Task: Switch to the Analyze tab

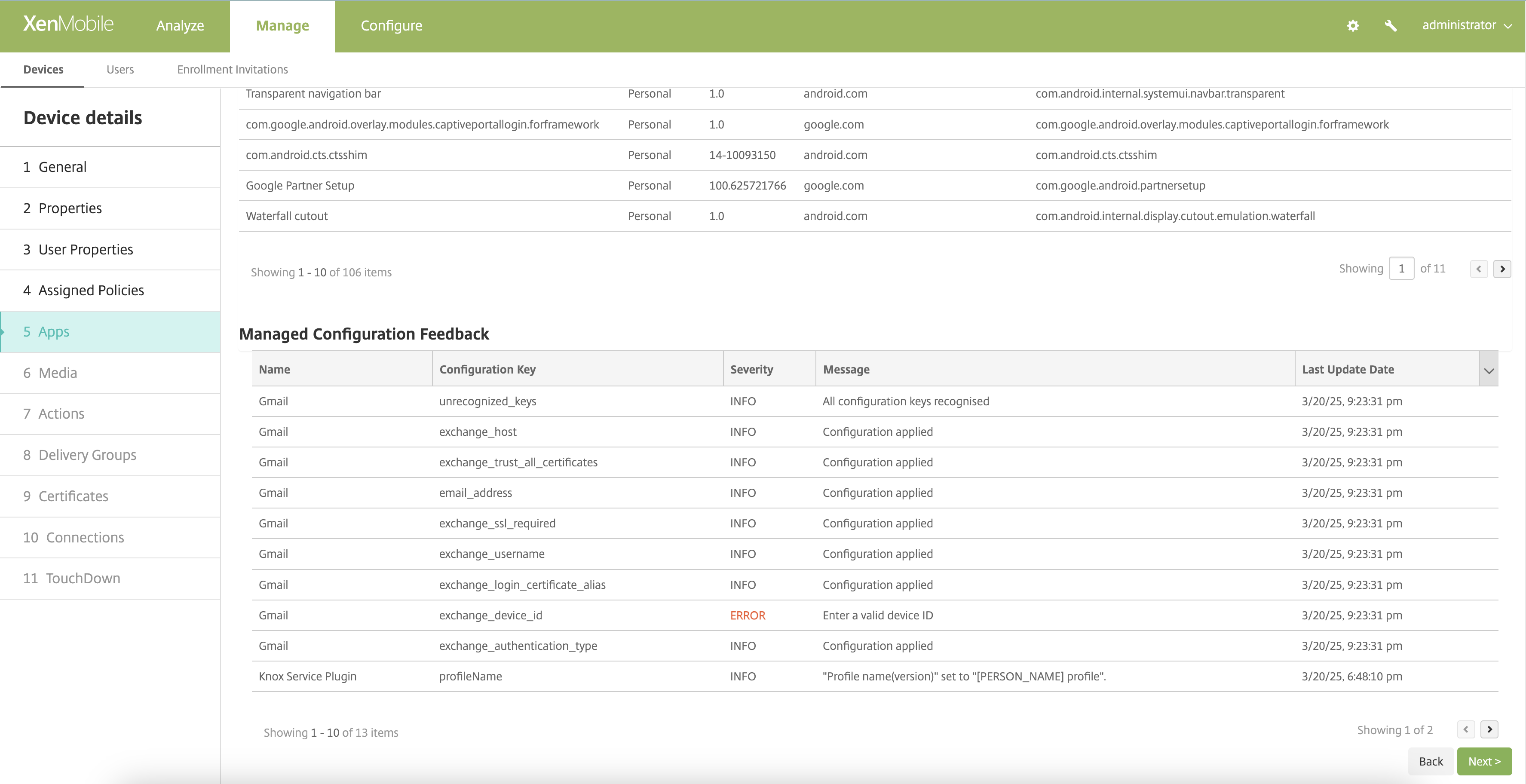Action: click(180, 25)
